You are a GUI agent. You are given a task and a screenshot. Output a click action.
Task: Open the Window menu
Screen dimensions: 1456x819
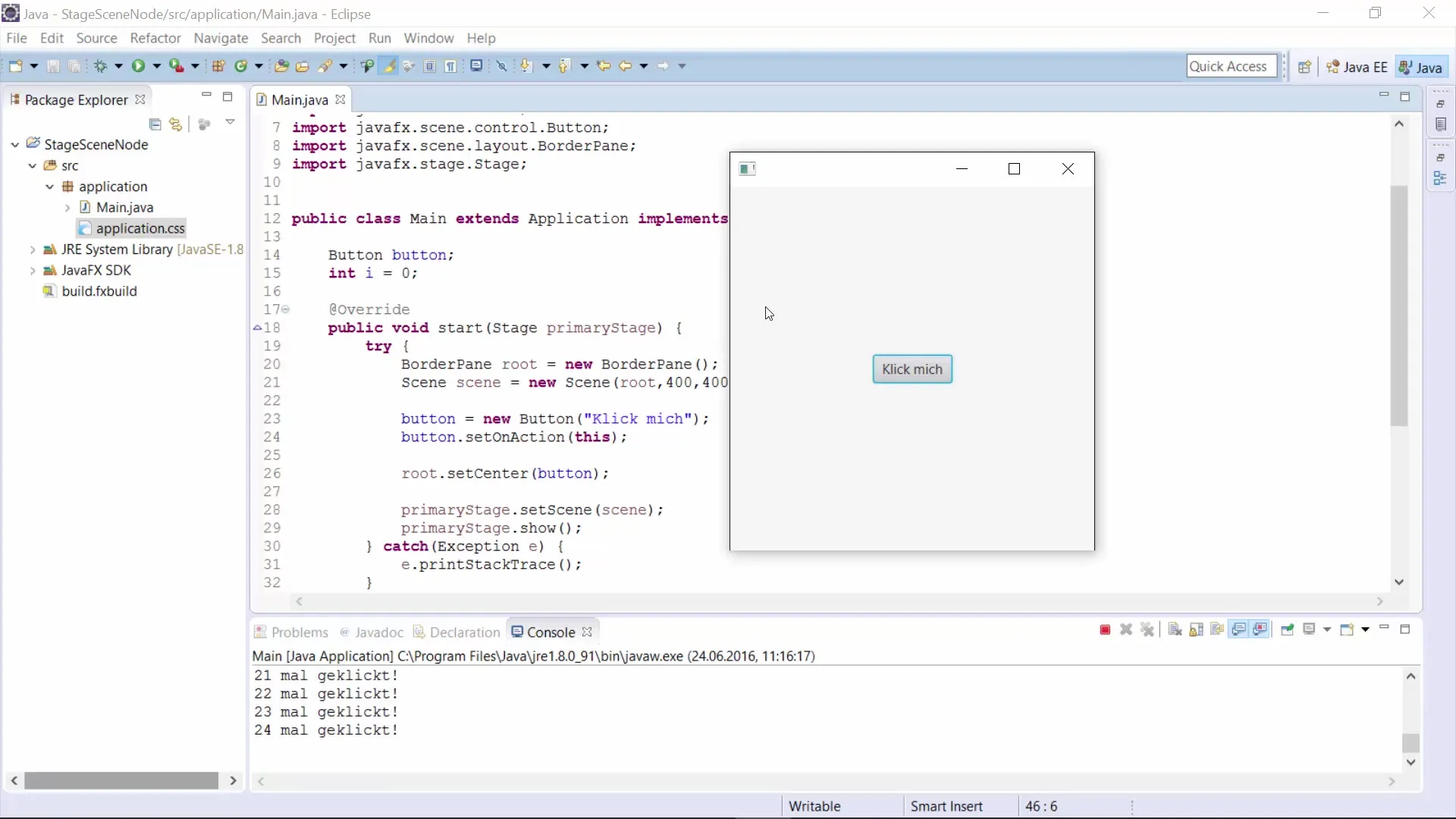point(428,38)
